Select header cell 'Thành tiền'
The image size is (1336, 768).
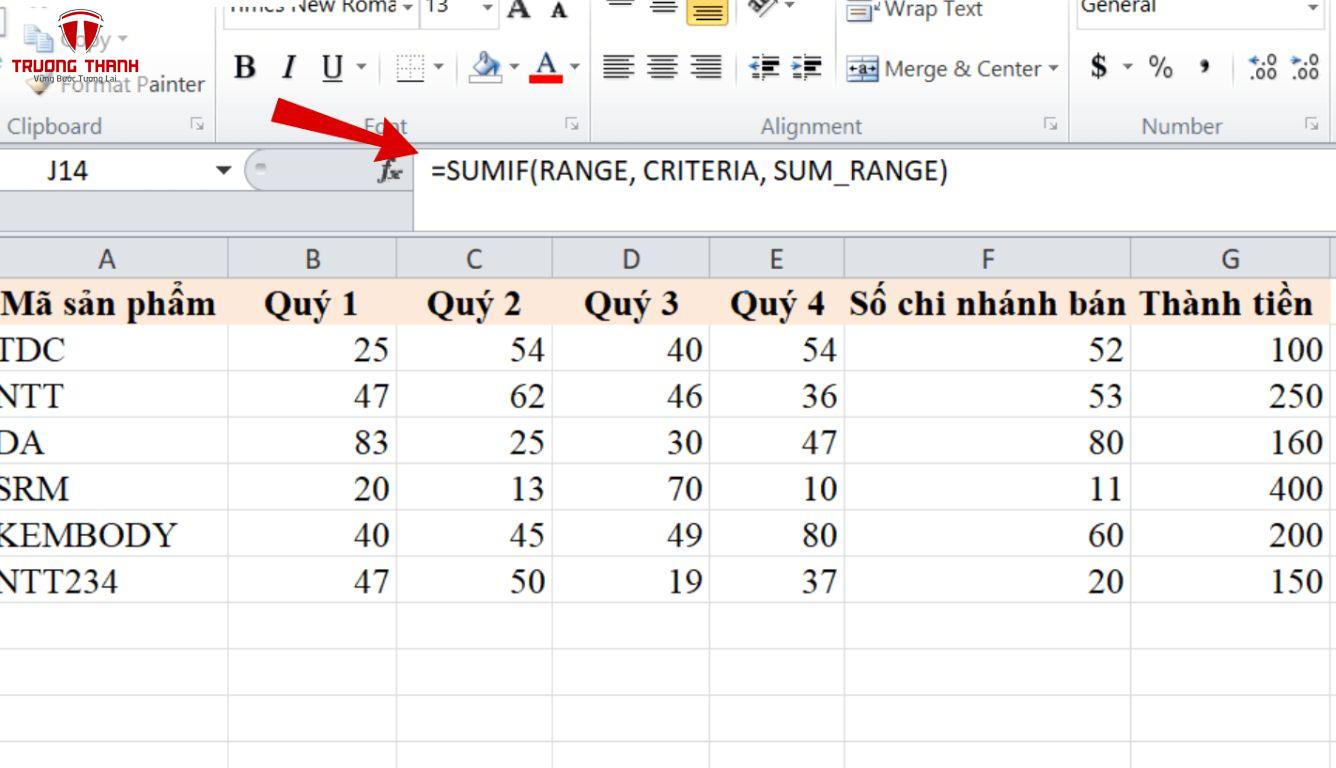(1232, 303)
